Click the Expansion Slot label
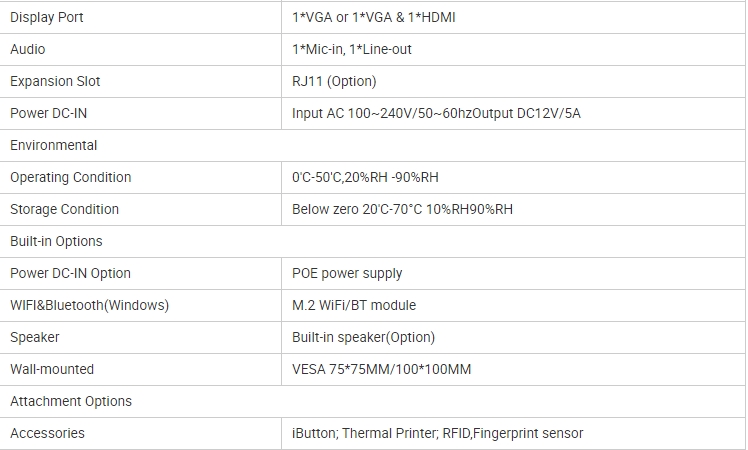The height and width of the screenshot is (450, 748). tap(55, 81)
